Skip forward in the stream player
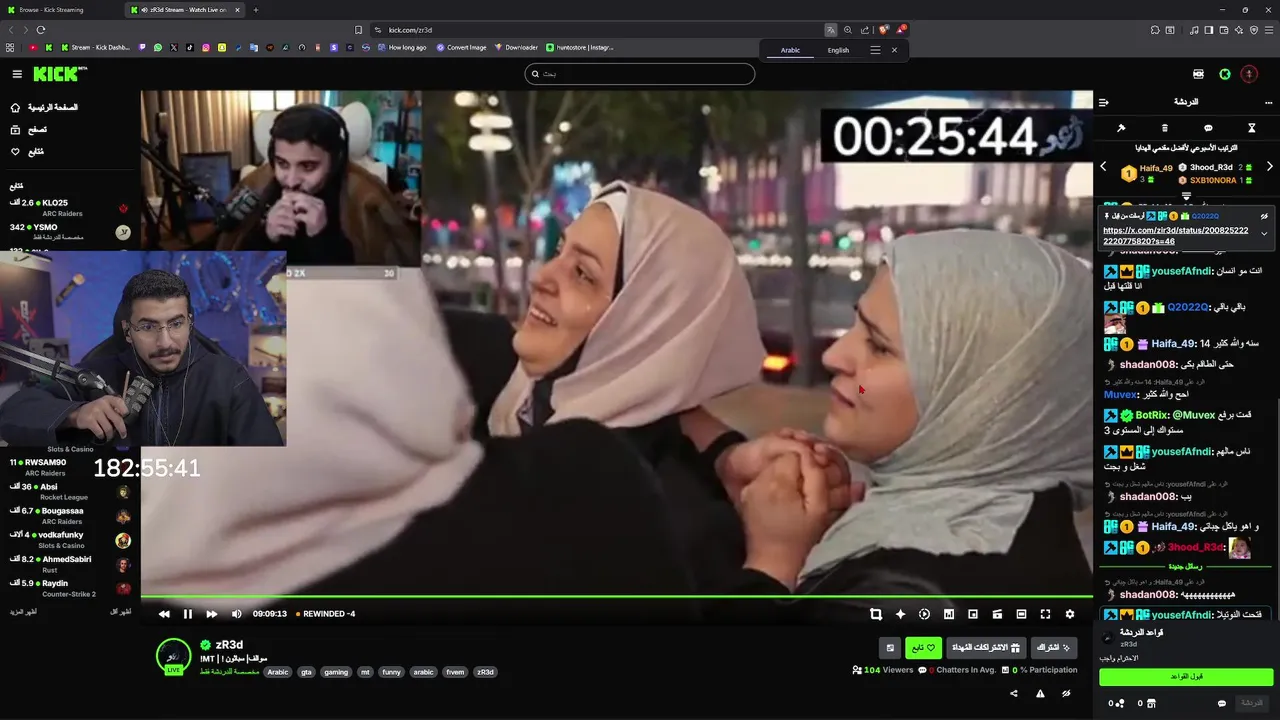 211,614
